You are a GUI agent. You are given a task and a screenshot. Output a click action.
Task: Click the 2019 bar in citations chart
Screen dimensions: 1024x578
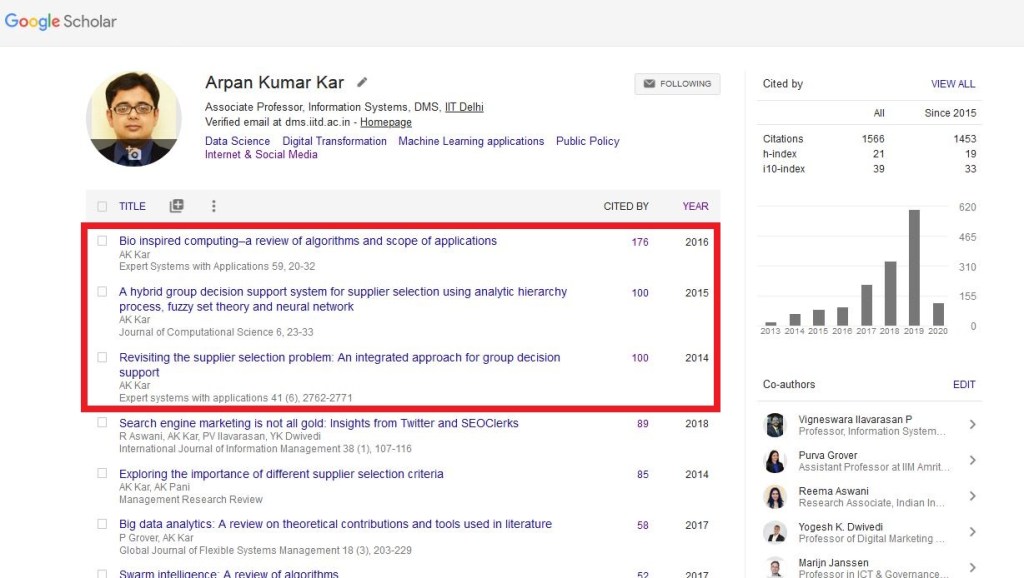tap(914, 267)
